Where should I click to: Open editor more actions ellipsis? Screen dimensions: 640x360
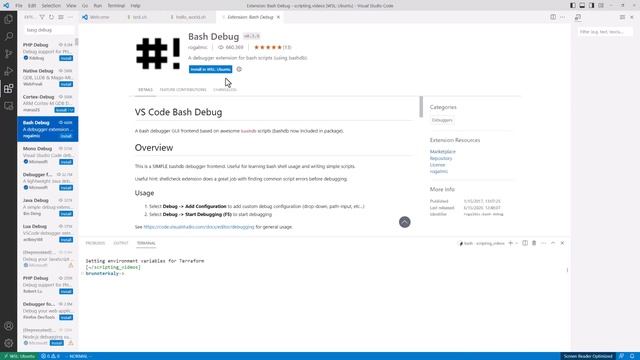(562, 17)
